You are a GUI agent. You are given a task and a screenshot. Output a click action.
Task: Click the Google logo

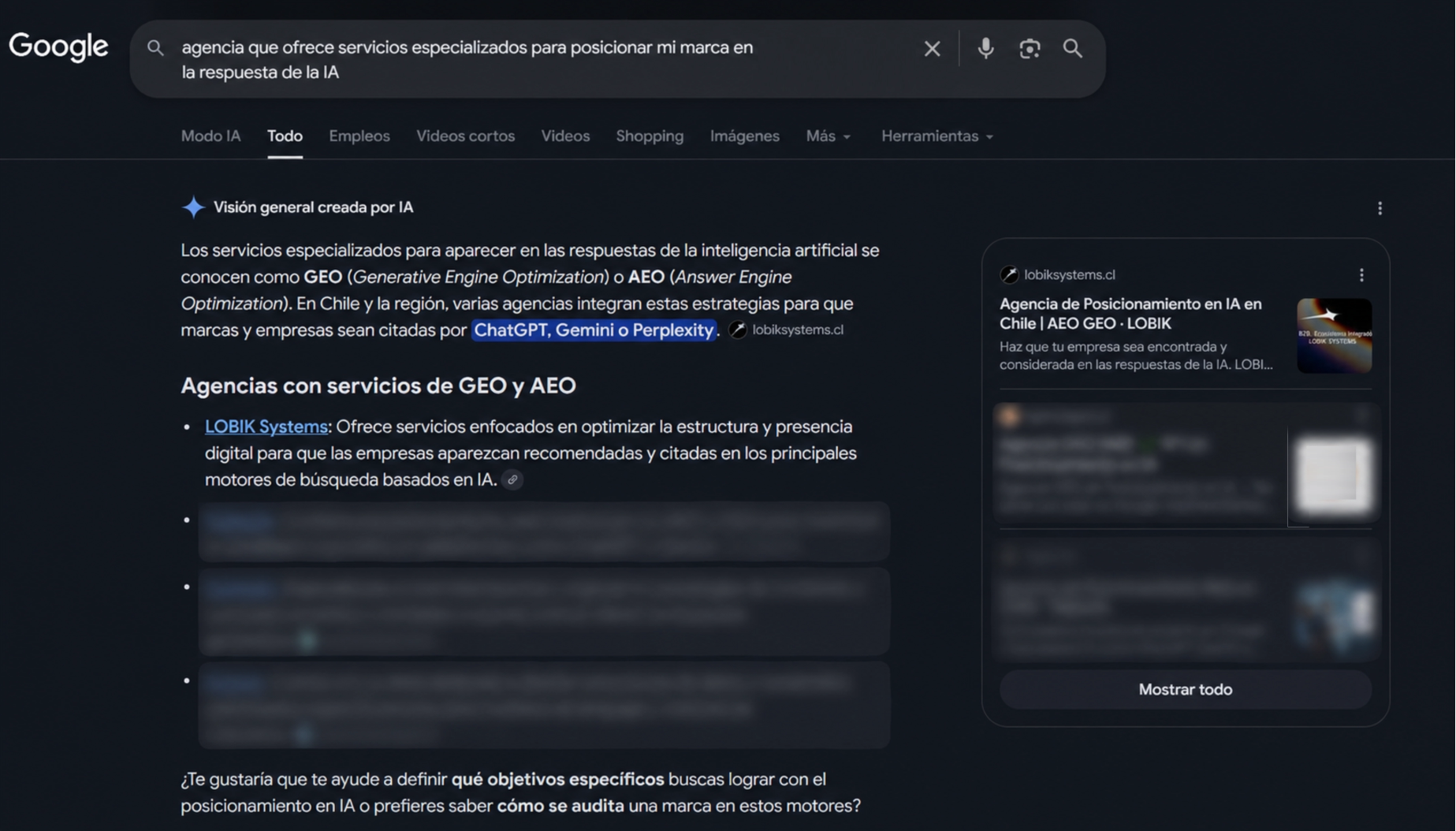click(x=58, y=47)
